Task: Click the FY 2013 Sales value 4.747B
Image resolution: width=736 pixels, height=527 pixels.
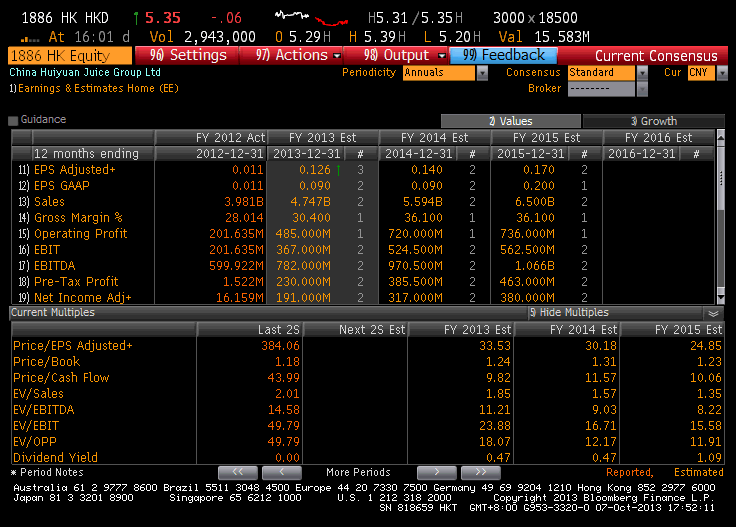Action: (x=310, y=202)
